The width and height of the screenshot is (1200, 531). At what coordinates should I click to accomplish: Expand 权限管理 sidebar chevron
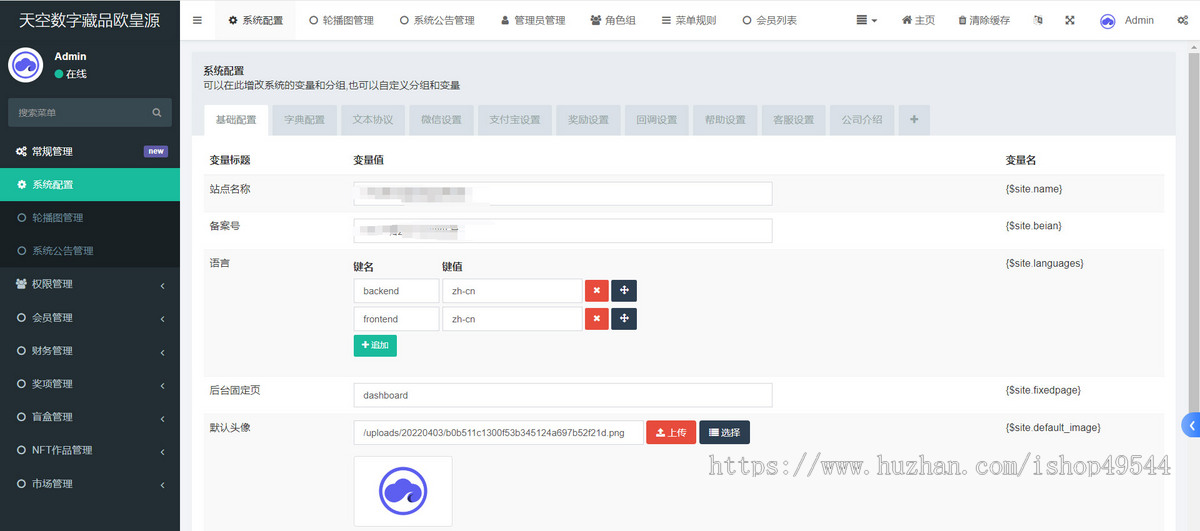click(x=162, y=285)
